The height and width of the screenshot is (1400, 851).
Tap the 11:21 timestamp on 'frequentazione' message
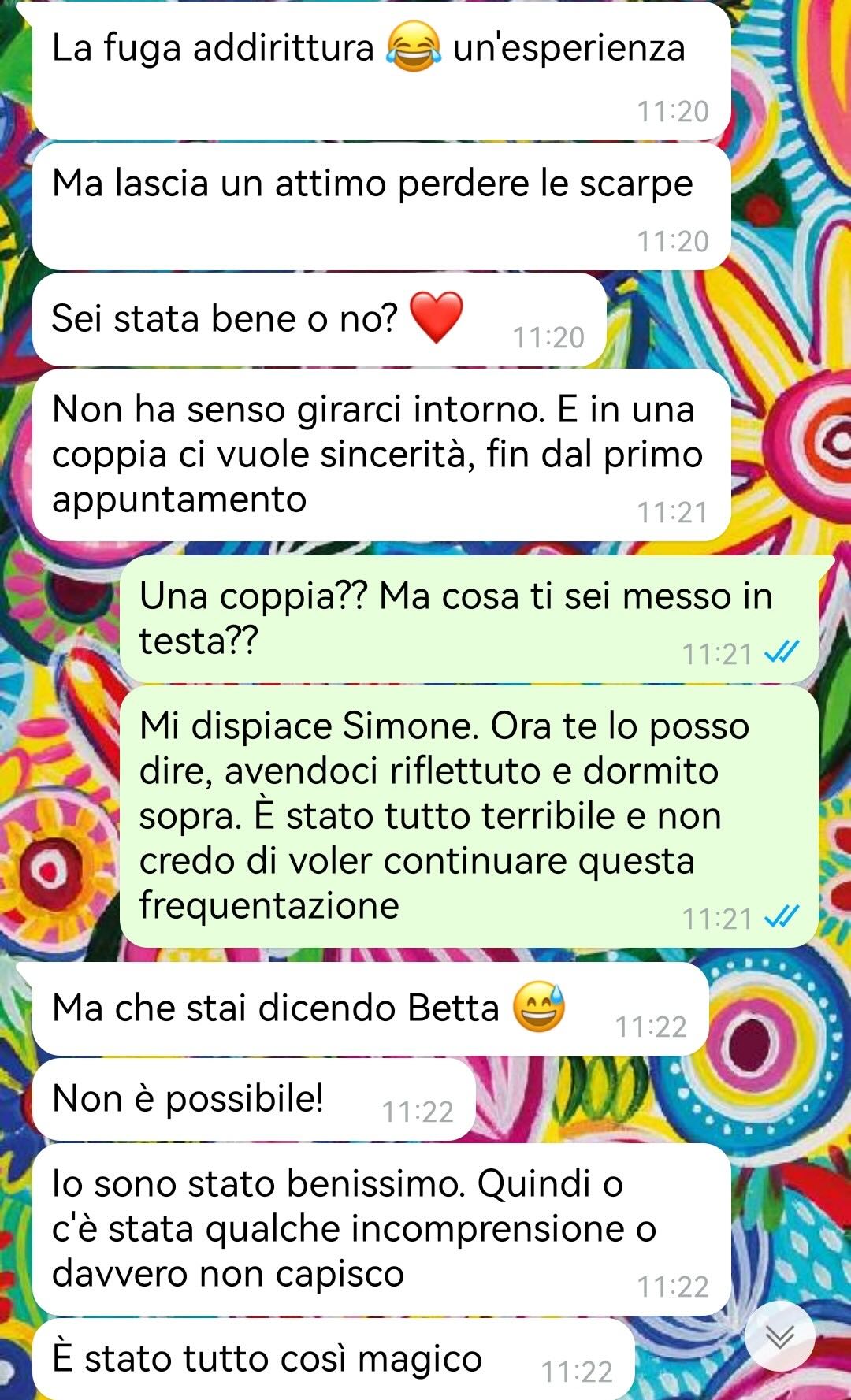point(717,919)
